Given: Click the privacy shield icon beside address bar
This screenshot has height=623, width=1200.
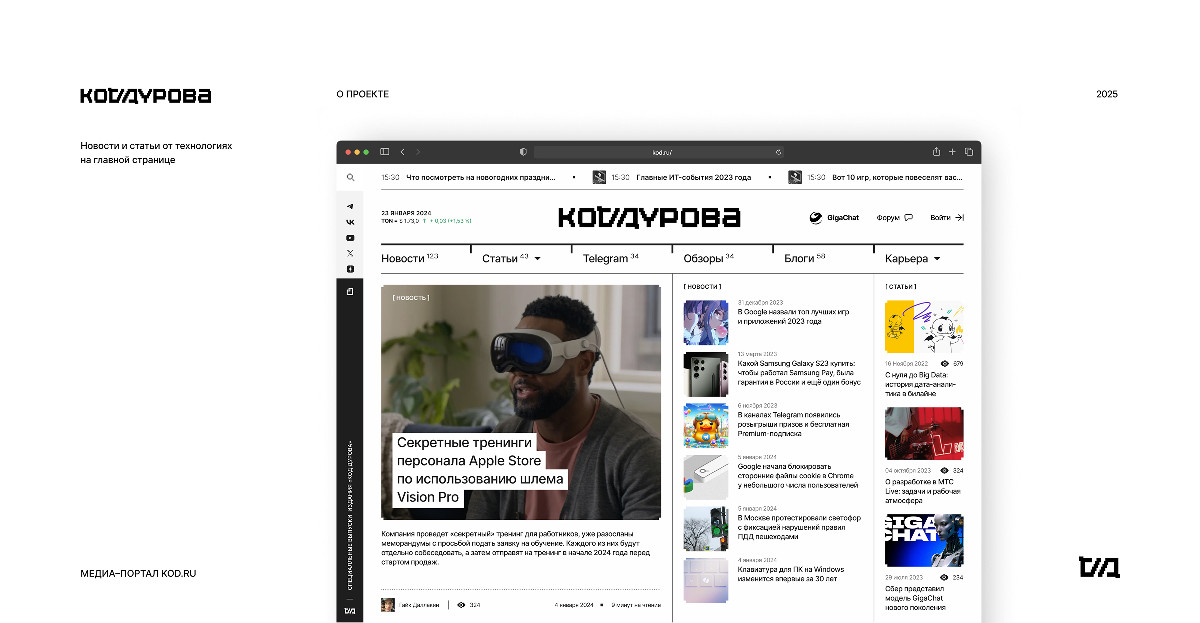Looking at the screenshot, I should (x=523, y=152).
